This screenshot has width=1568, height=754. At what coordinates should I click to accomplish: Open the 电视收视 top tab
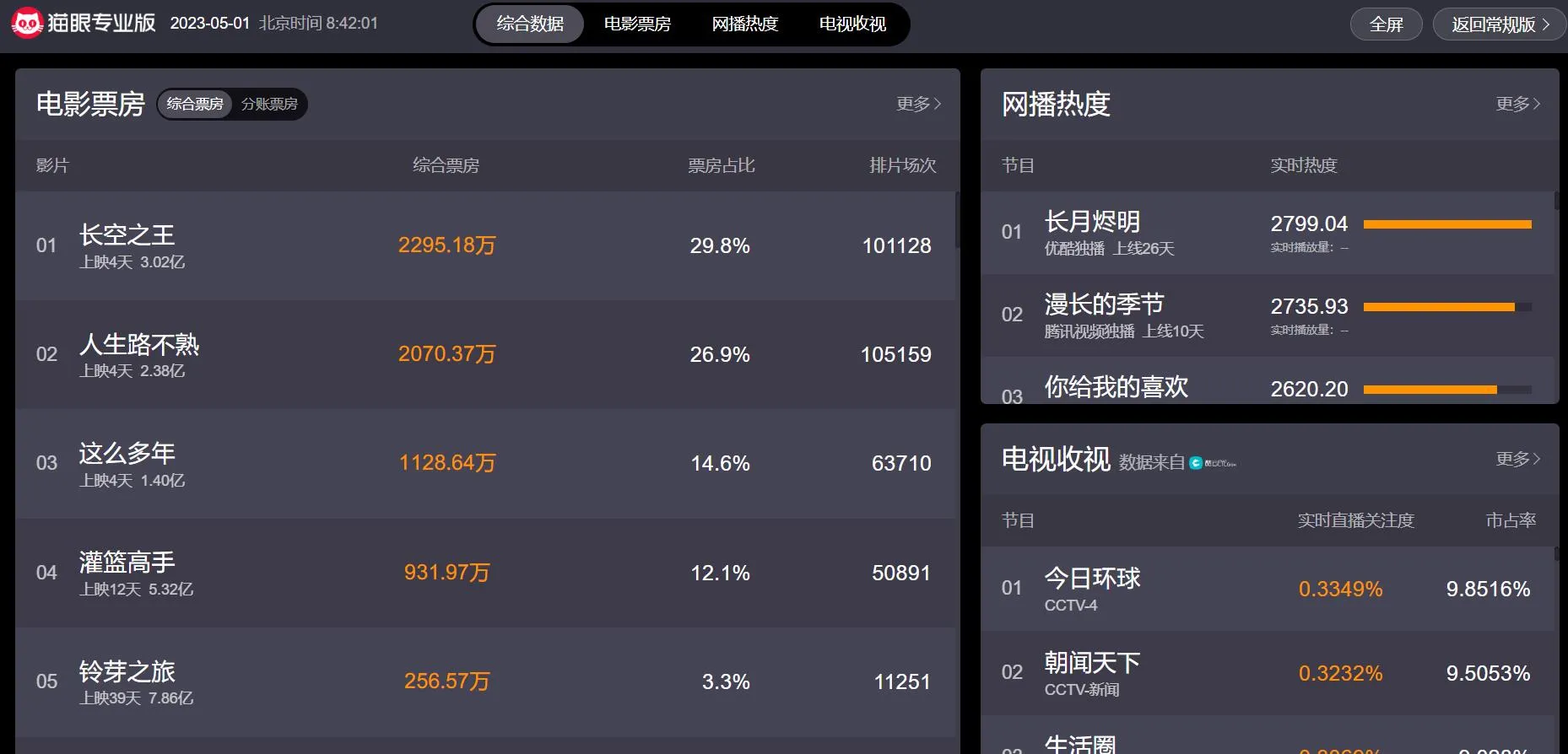852,24
